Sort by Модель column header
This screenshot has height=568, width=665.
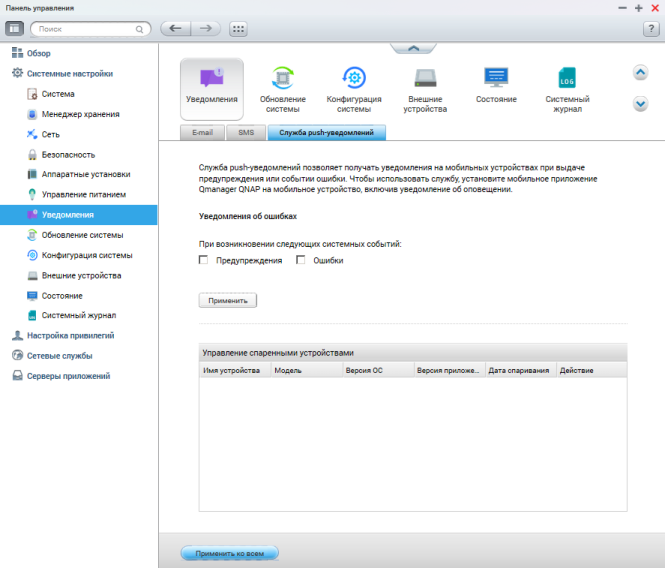click(x=307, y=370)
